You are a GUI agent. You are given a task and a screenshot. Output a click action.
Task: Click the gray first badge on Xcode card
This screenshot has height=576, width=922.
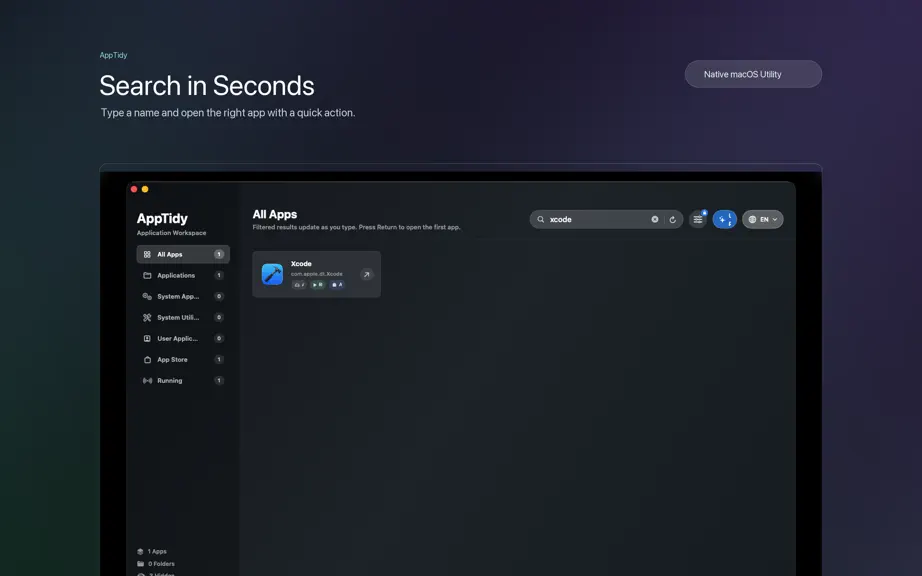(x=299, y=285)
